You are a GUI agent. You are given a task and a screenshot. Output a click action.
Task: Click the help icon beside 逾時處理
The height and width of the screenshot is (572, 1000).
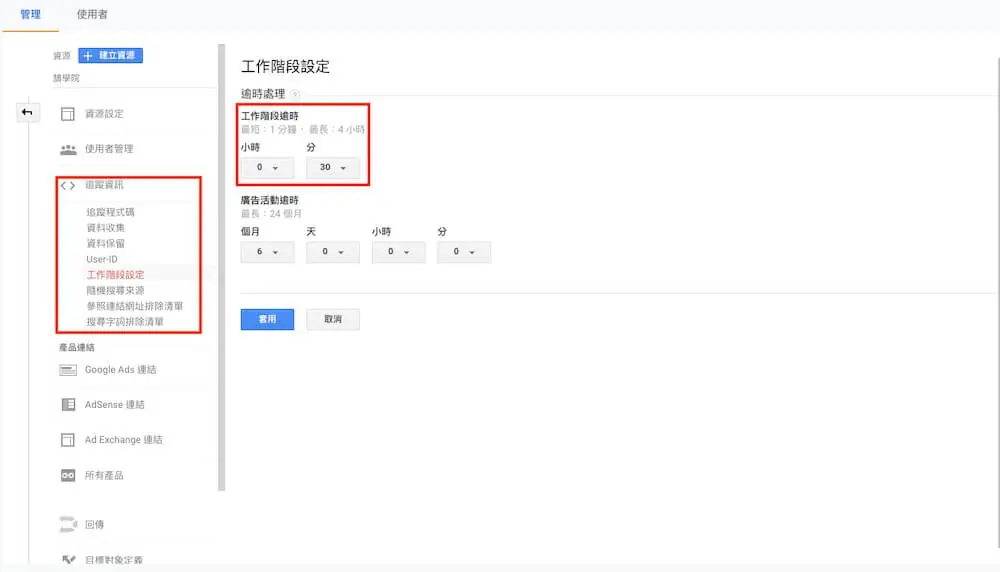[295, 94]
